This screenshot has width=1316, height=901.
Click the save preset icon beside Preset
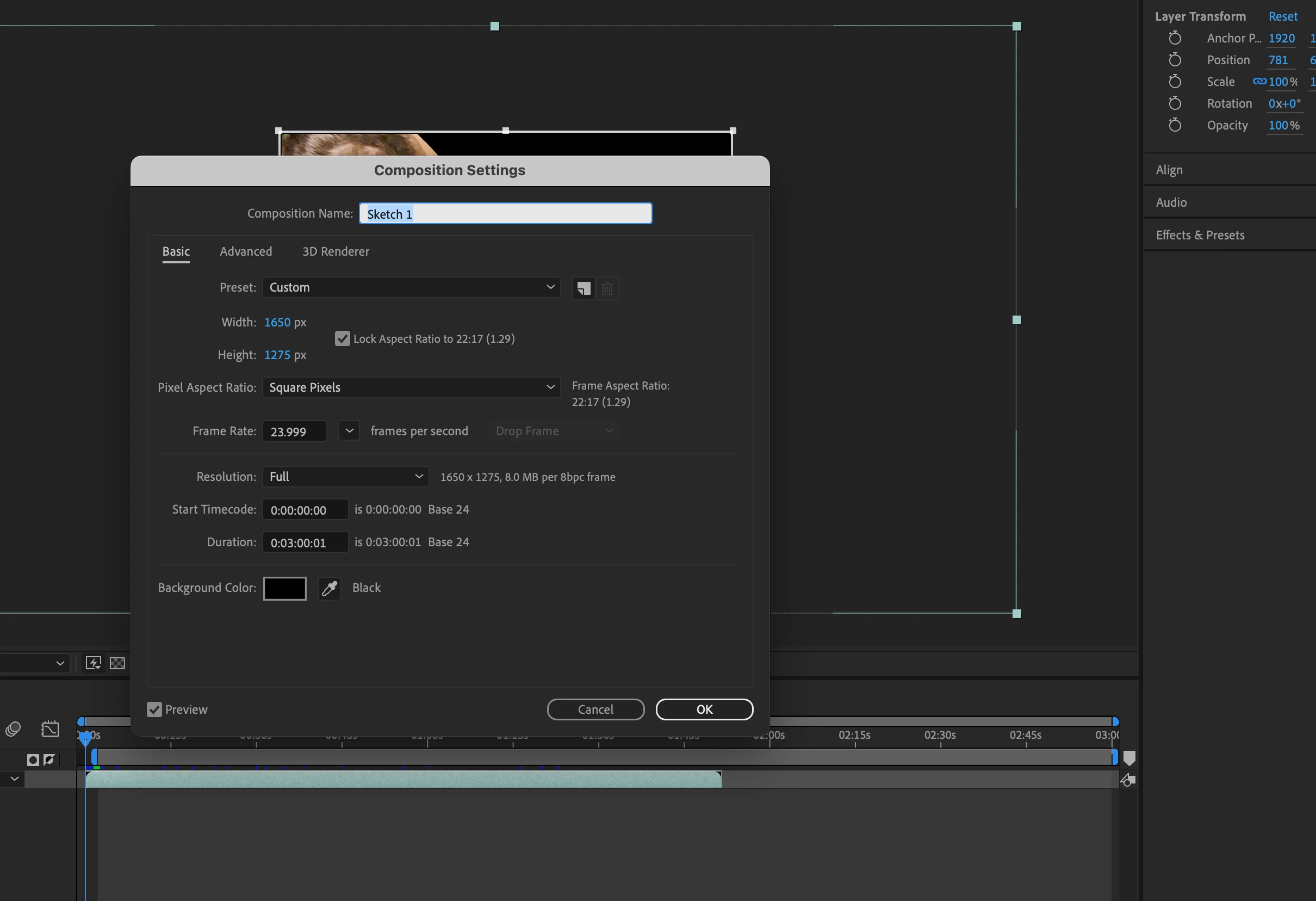click(x=583, y=288)
